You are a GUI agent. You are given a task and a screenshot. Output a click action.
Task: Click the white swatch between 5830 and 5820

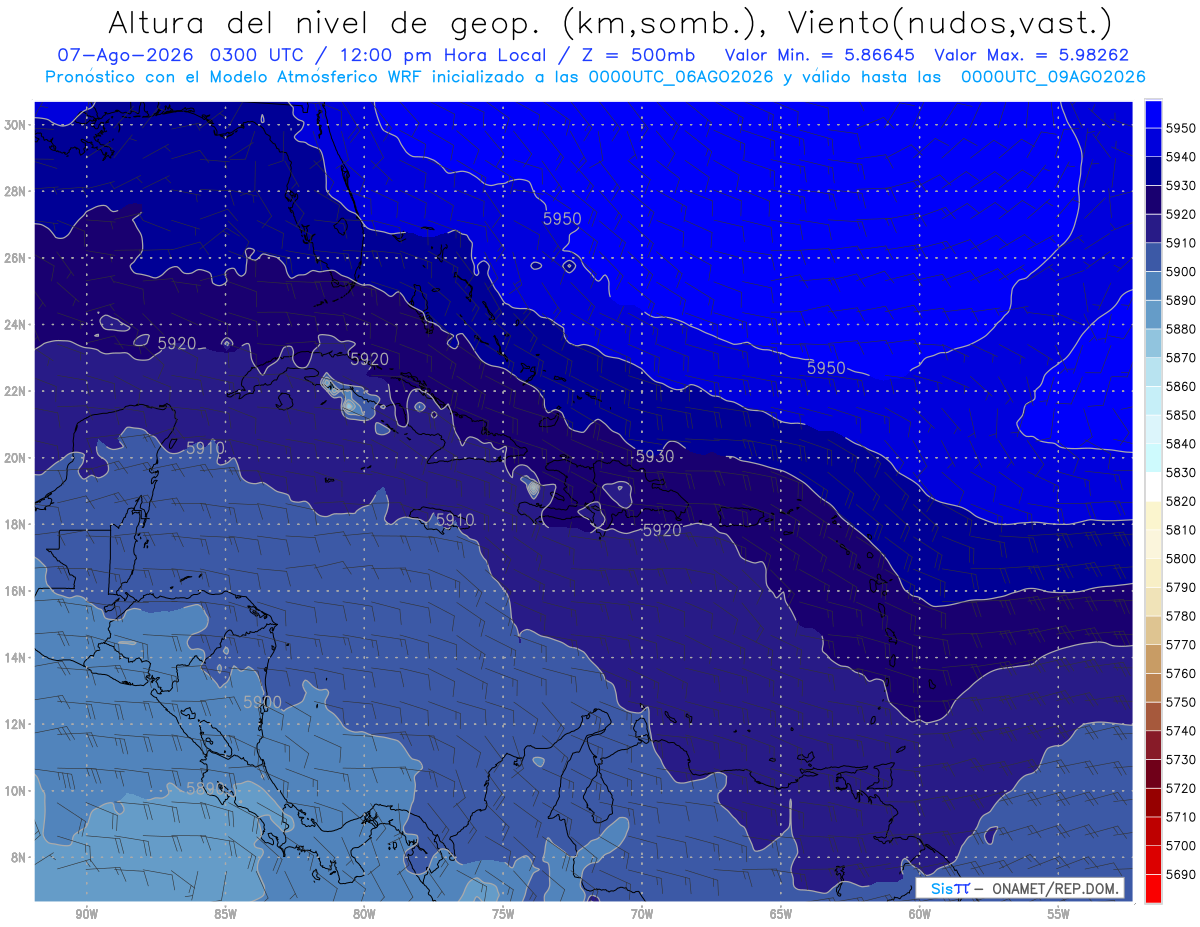coord(1153,486)
